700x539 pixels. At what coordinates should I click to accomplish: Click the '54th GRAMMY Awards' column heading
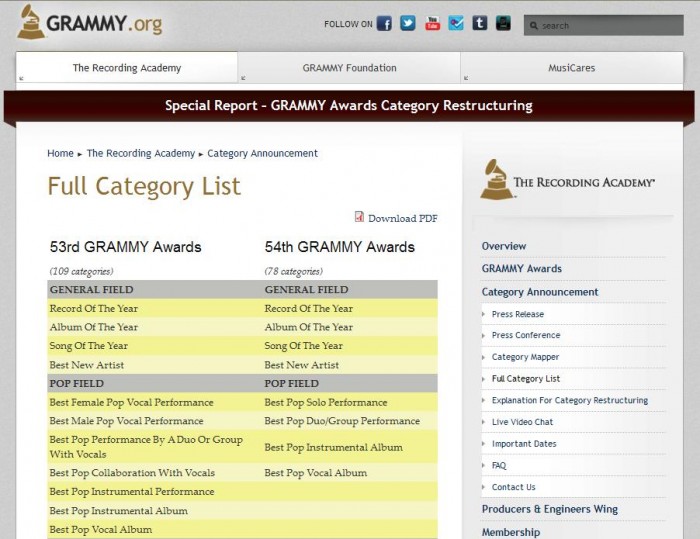(x=340, y=247)
